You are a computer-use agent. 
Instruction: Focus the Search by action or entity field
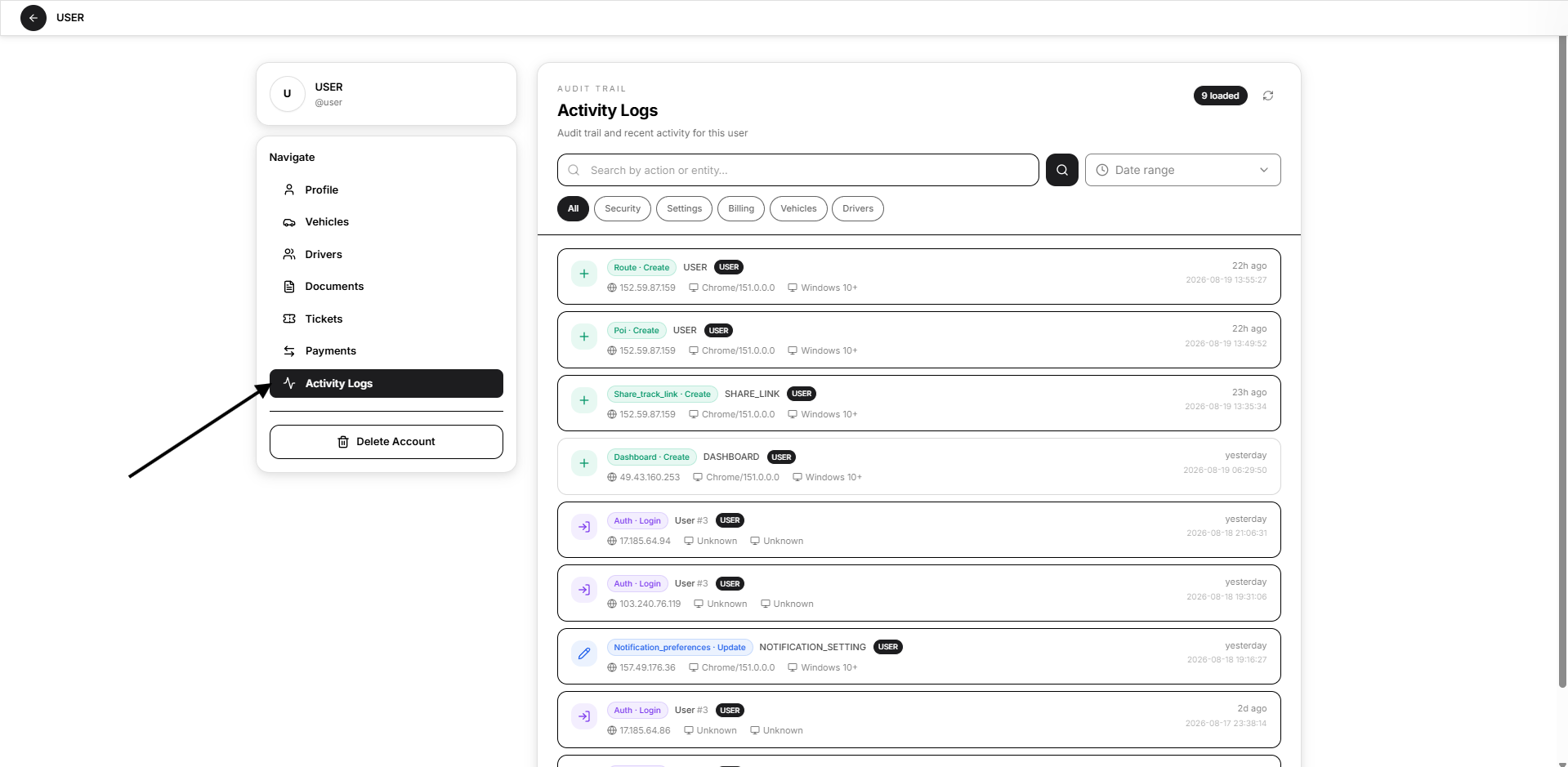[798, 170]
